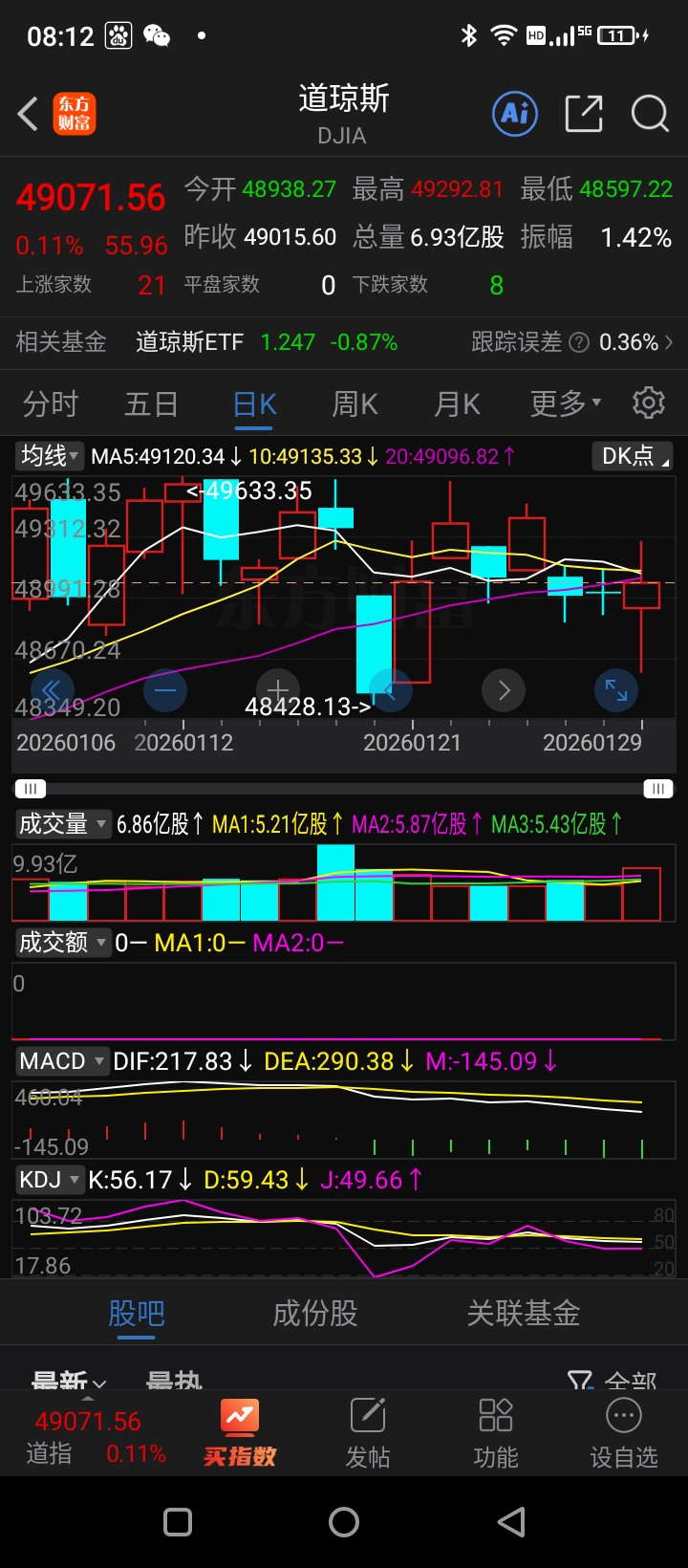Grab the left handle of the range slider

pos(30,789)
